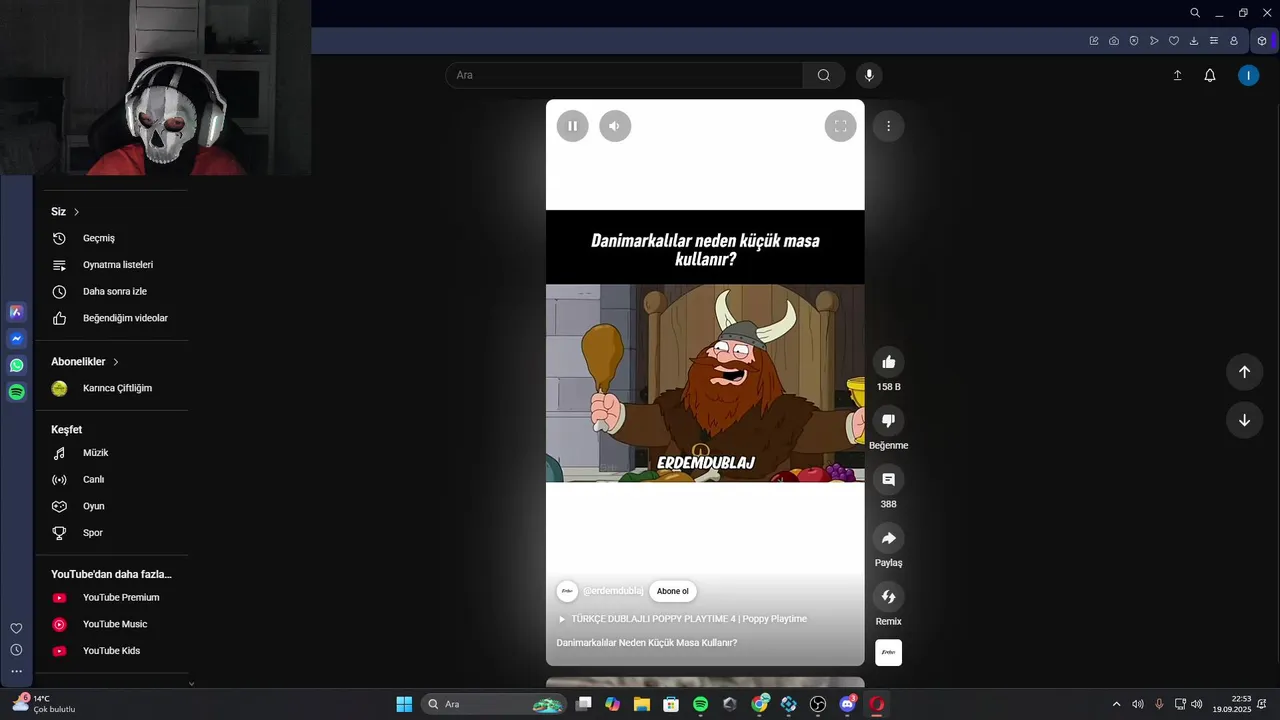The height and width of the screenshot is (720, 1280).
Task: Open Spotify from the taskbar
Action: click(x=700, y=704)
